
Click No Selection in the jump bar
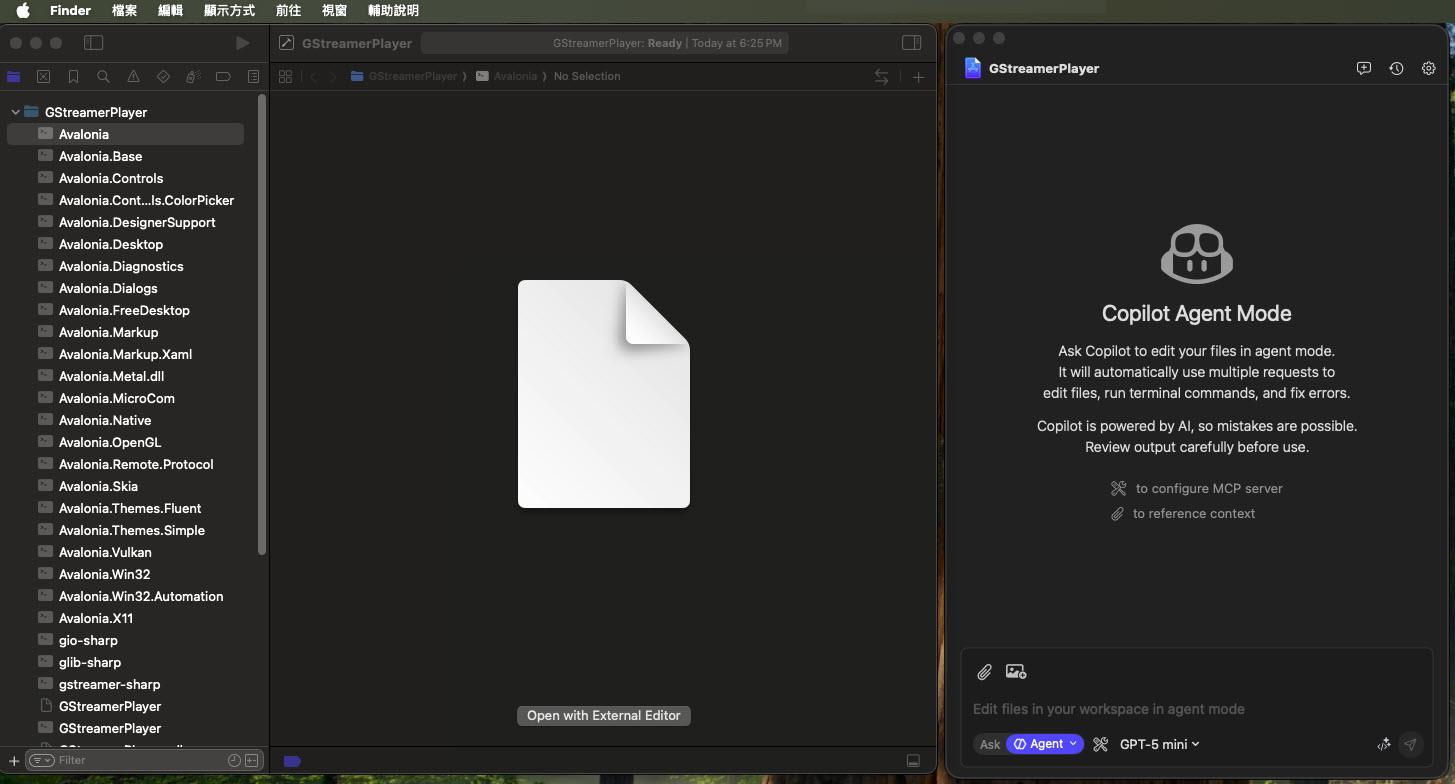pyautogui.click(x=587, y=76)
